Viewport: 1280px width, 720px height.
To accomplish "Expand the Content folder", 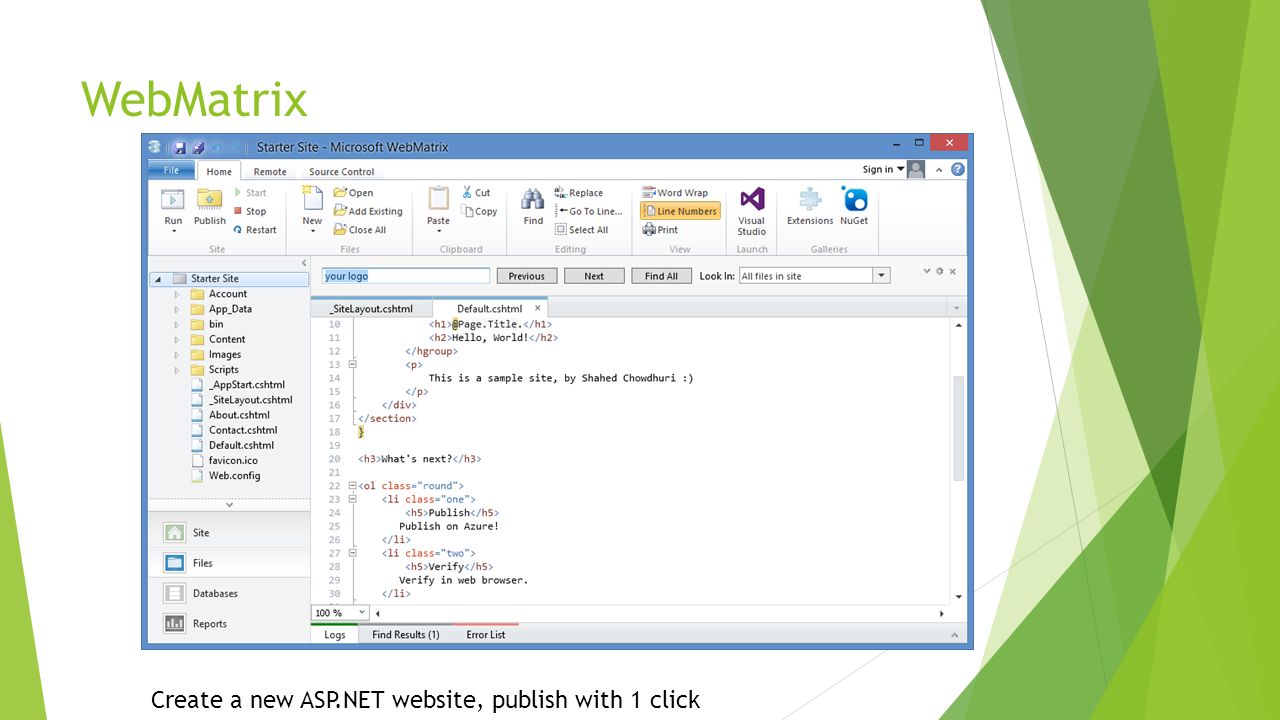I will 177,339.
